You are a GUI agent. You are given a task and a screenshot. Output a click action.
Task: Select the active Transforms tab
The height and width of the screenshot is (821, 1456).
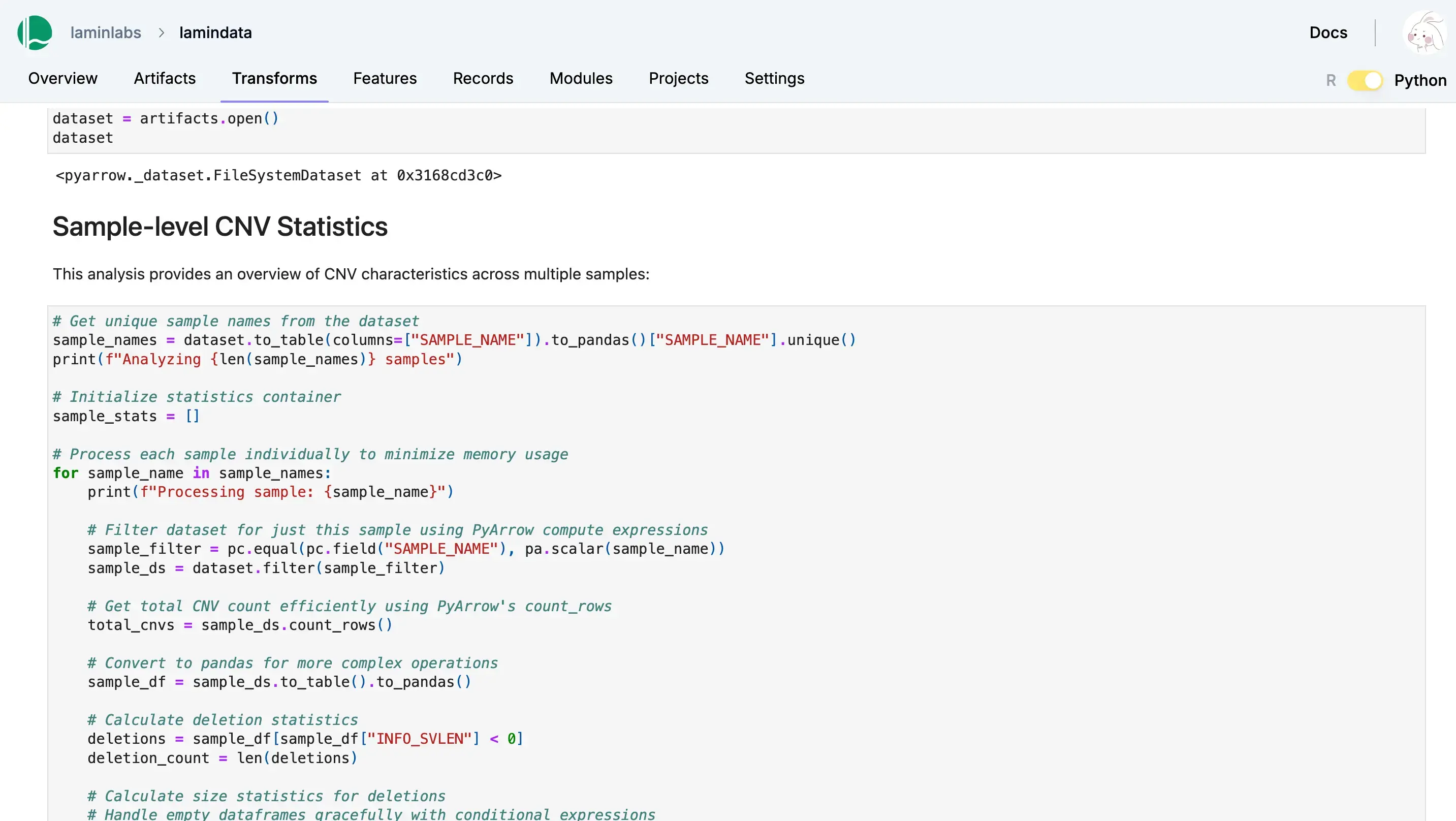[274, 79]
